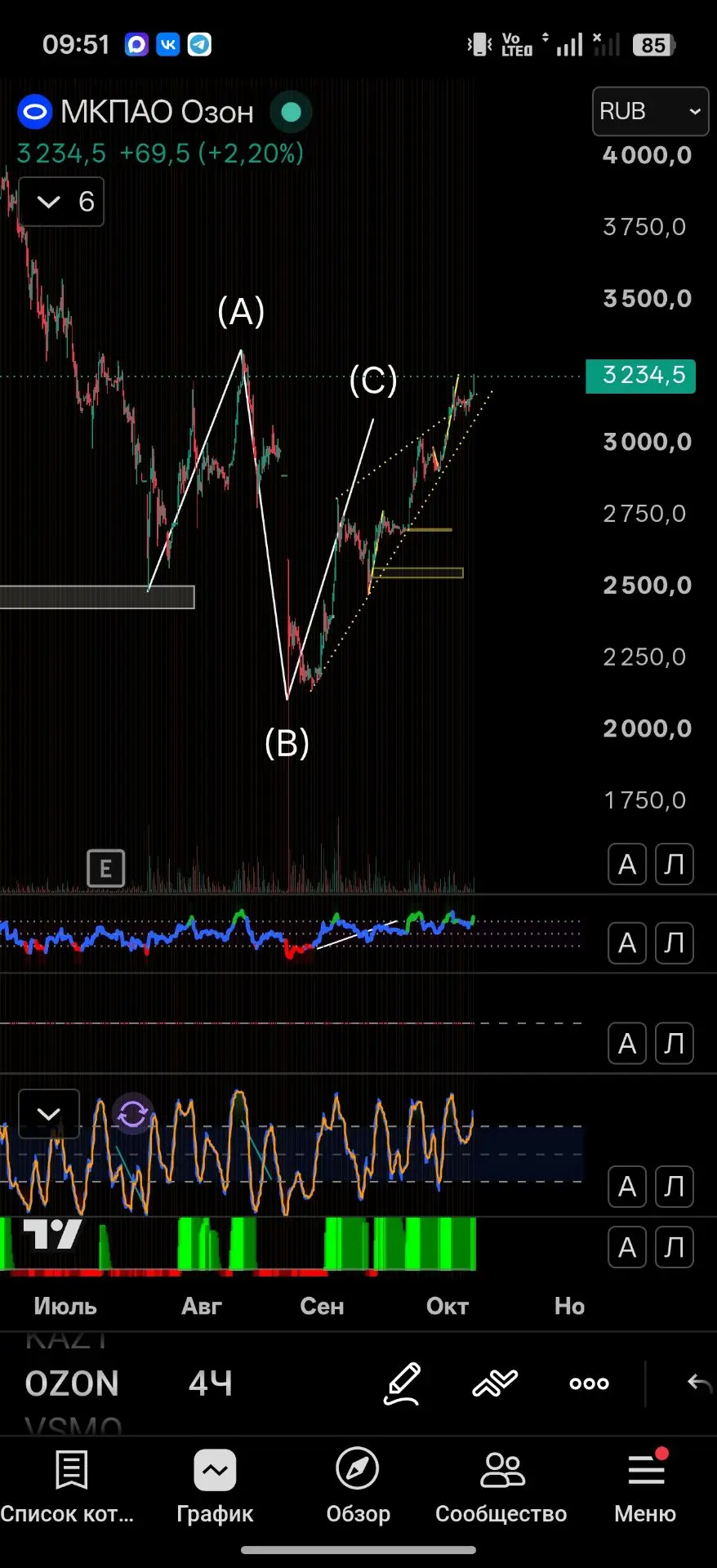Tap the battery indicator showing 85
The height and width of the screenshot is (1568, 717).
[654, 45]
